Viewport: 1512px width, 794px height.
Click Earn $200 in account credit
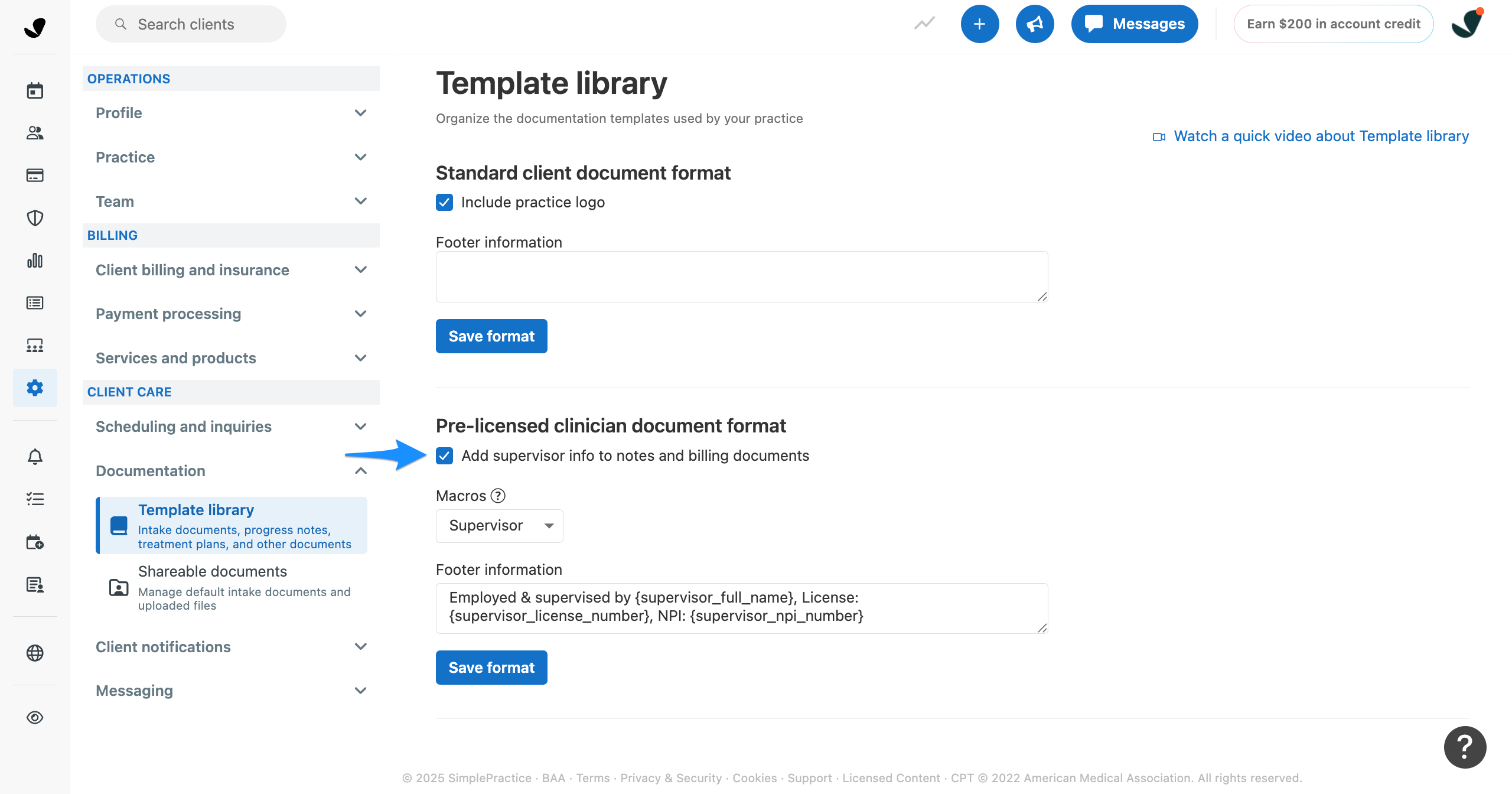pos(1334,24)
